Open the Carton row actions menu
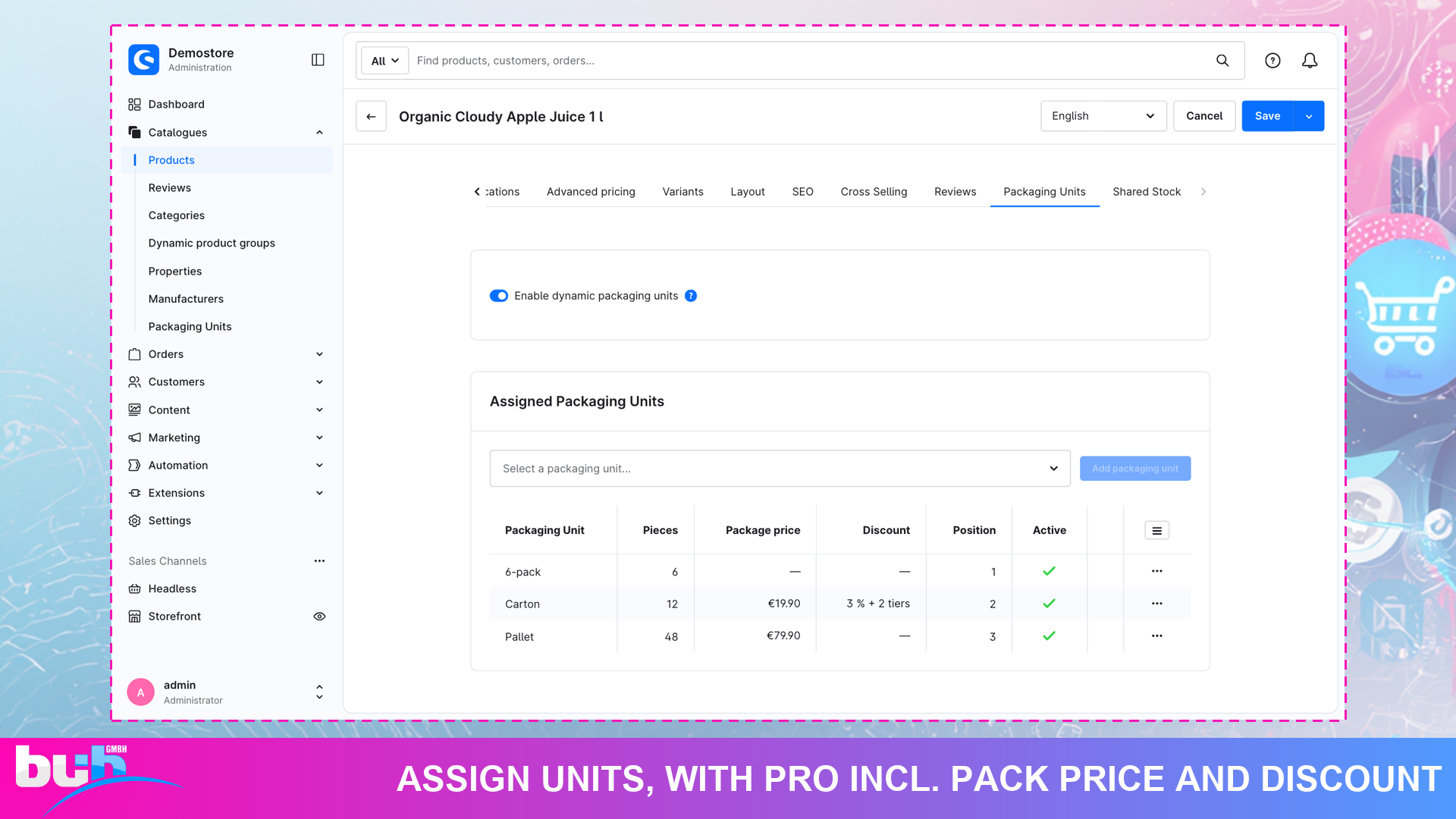1456x819 pixels. [1156, 604]
